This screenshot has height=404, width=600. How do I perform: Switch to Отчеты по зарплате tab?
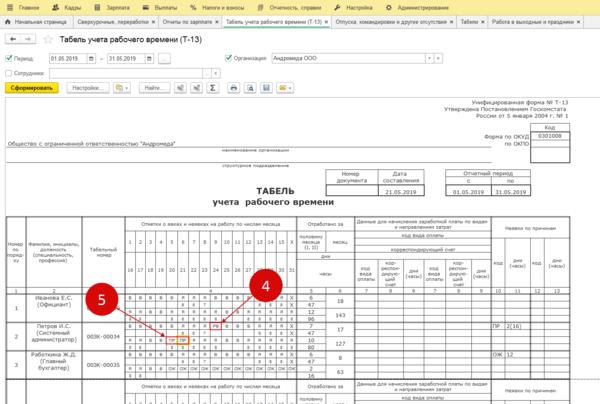click(x=190, y=21)
